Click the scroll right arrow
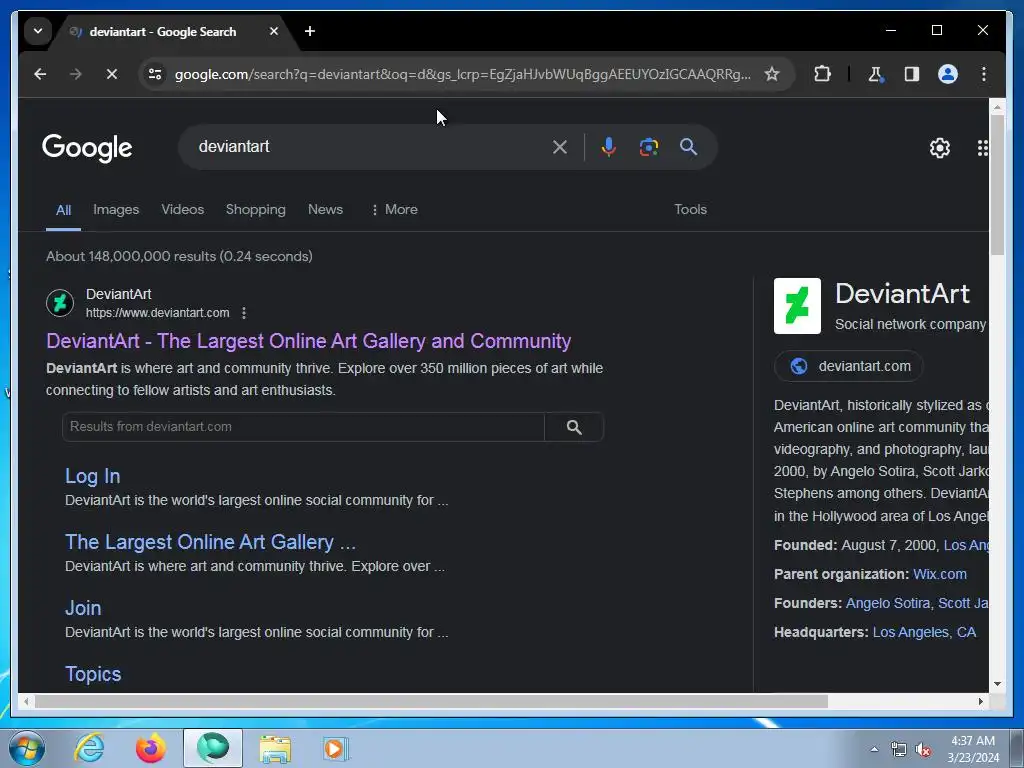The image size is (1024, 768). click(x=980, y=701)
